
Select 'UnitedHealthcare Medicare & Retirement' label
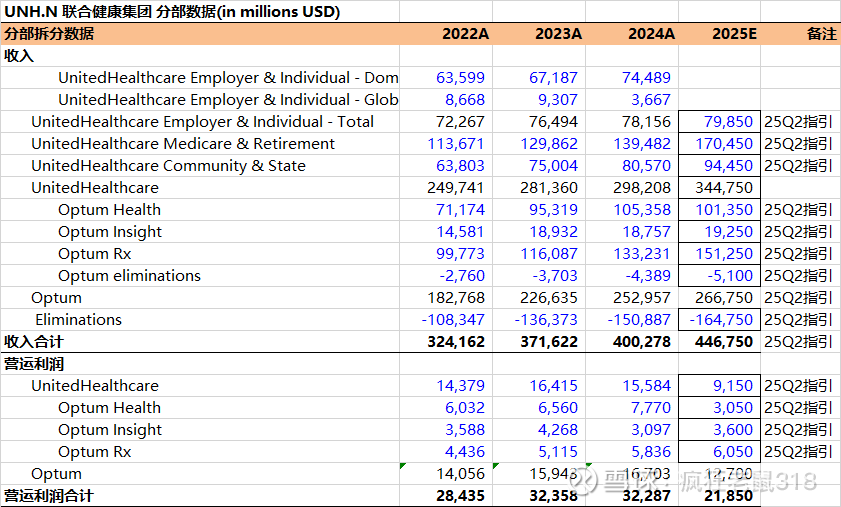(x=183, y=144)
